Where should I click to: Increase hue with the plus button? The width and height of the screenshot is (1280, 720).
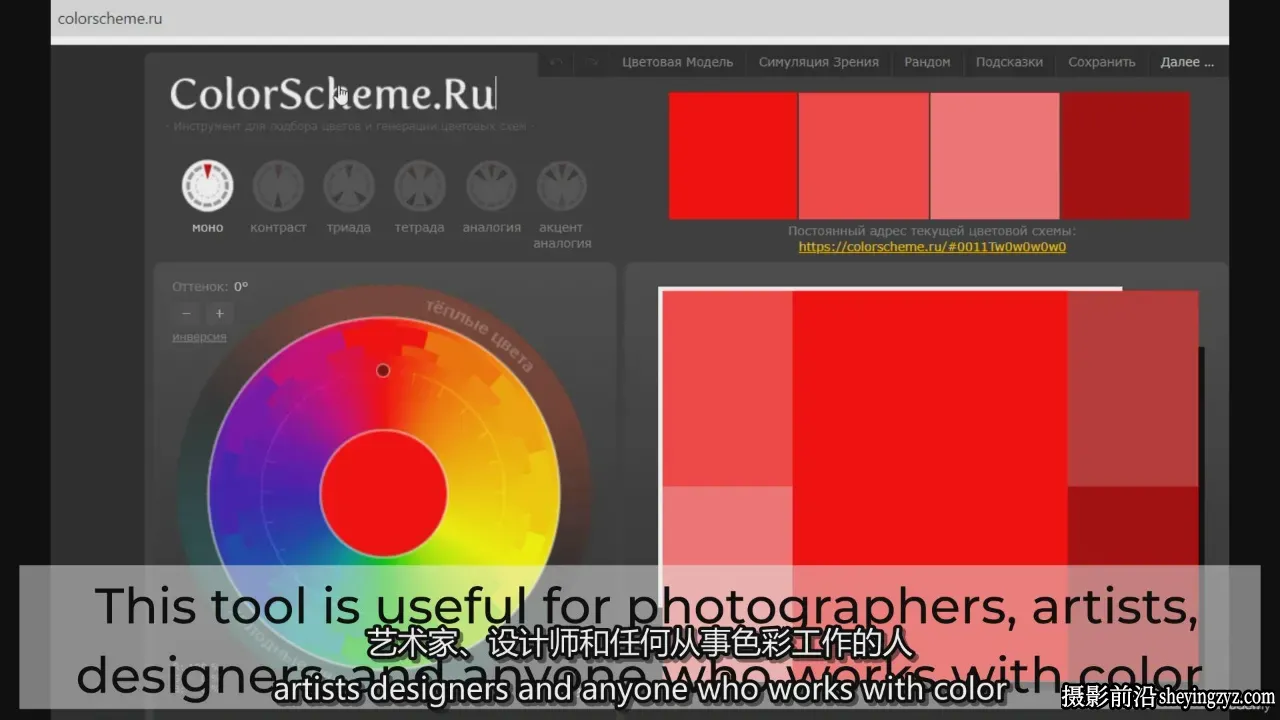pos(220,313)
